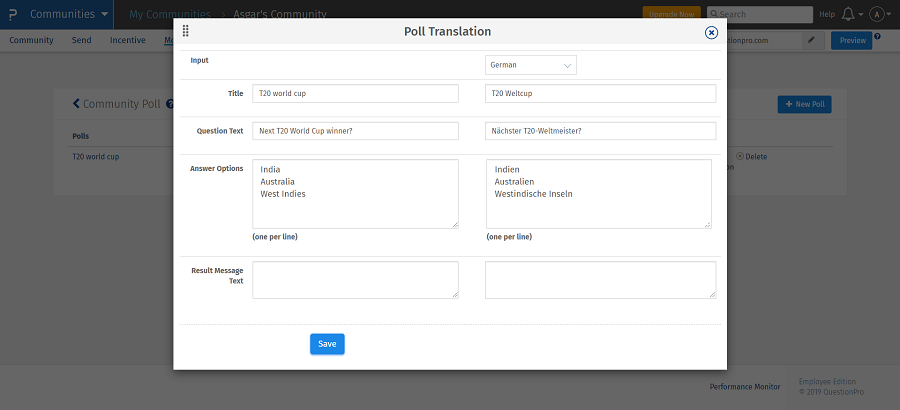900x410 pixels.
Task: Click the translated Result Message Text box
Action: 600,280
